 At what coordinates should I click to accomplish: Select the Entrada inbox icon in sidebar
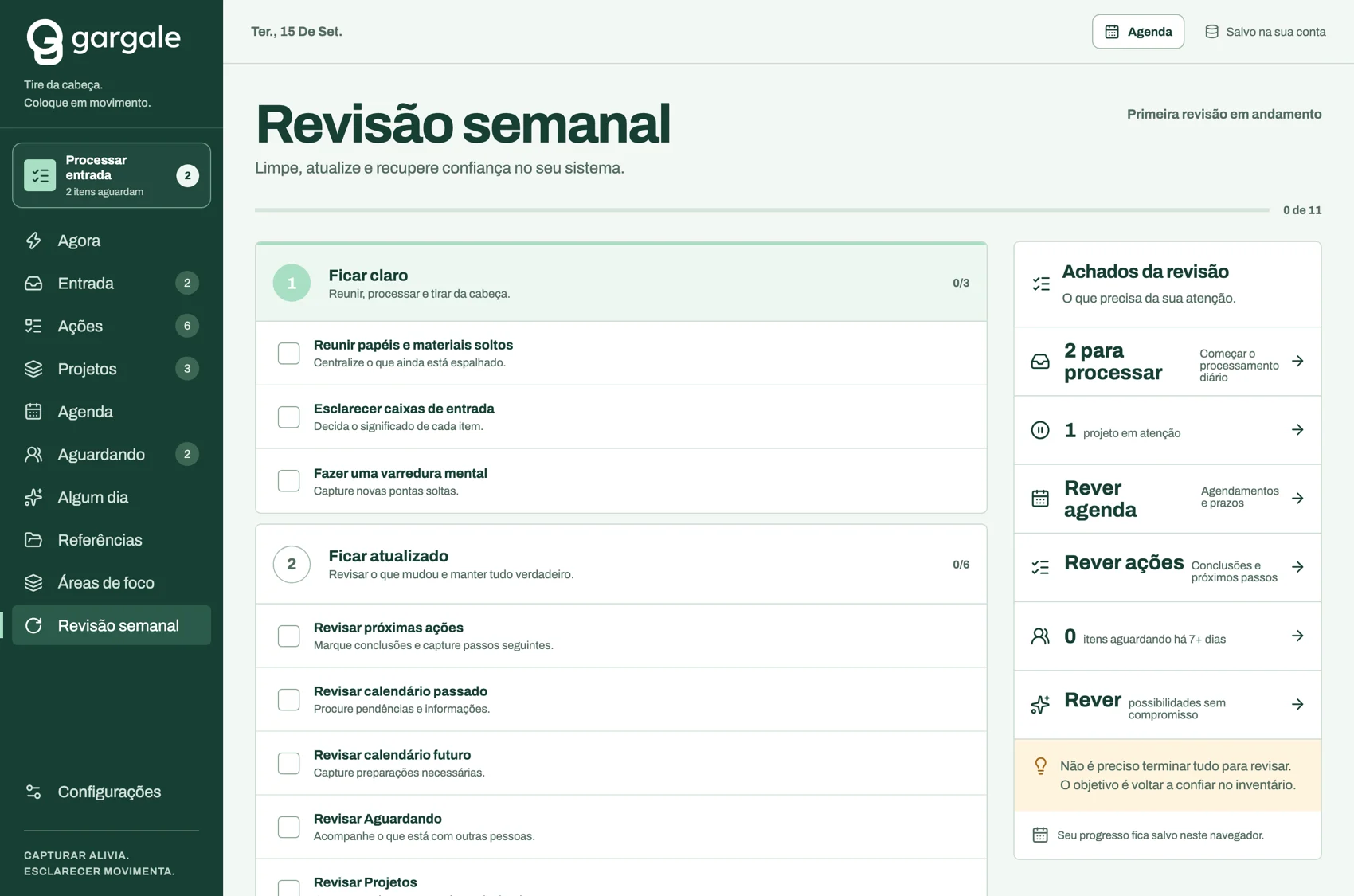[x=33, y=284]
